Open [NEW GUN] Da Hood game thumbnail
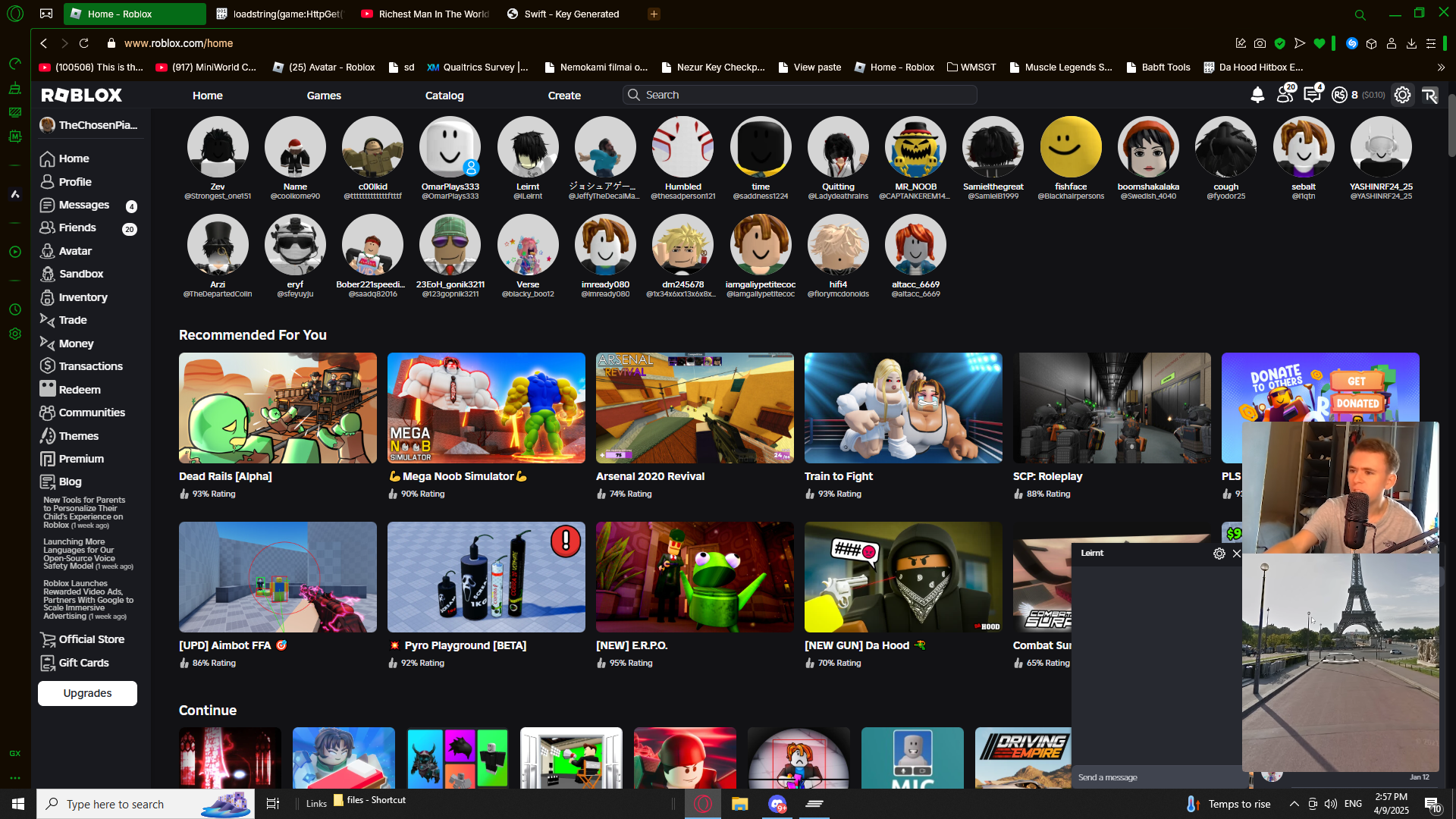1456x819 pixels. coord(903,577)
